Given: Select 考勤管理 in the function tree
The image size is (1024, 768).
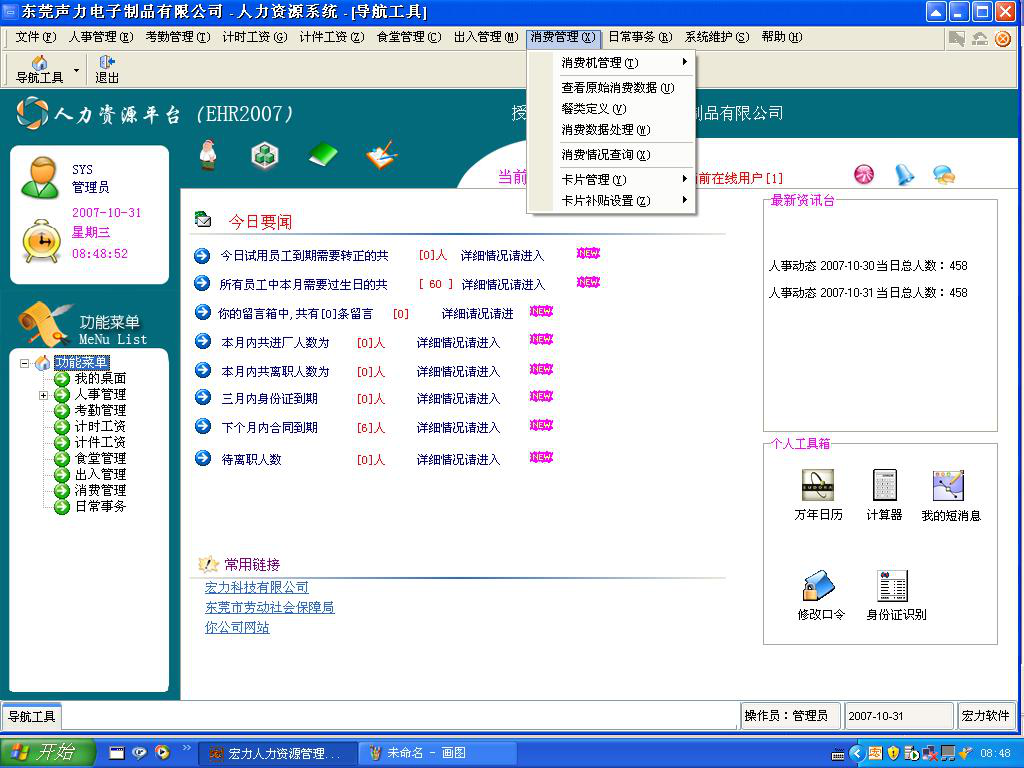Looking at the screenshot, I should [x=100, y=411].
